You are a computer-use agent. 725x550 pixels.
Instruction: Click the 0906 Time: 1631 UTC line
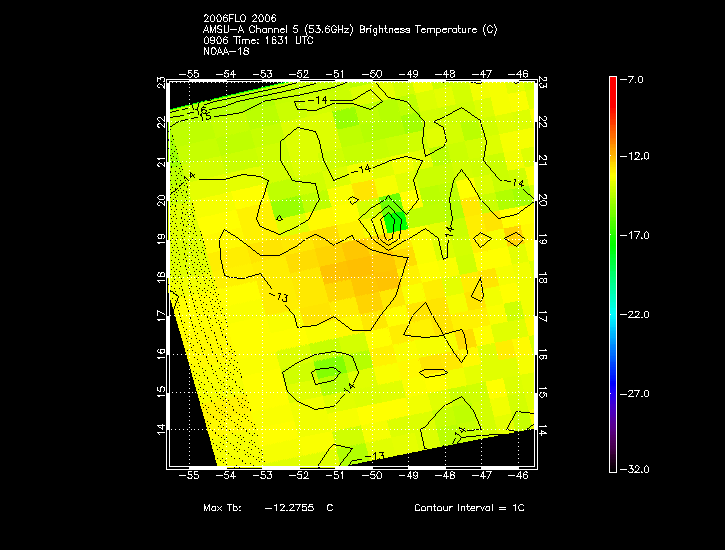point(258,40)
